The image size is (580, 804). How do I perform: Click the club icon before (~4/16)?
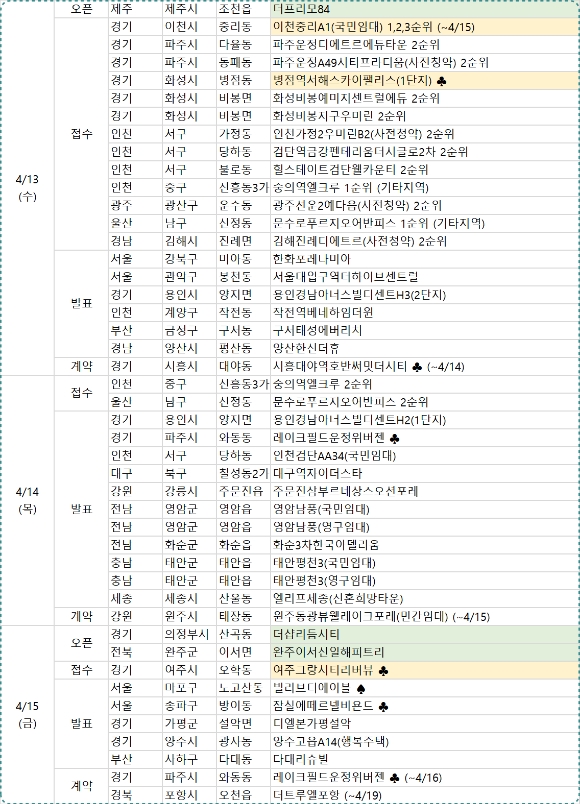394,778
